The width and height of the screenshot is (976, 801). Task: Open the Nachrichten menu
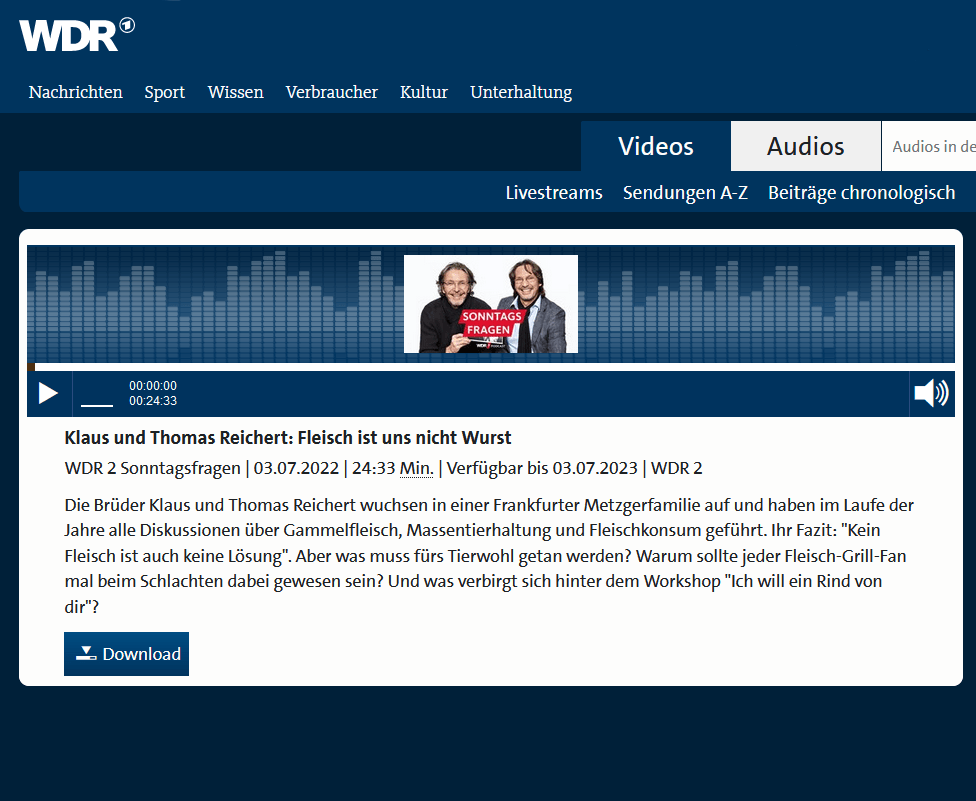76,92
